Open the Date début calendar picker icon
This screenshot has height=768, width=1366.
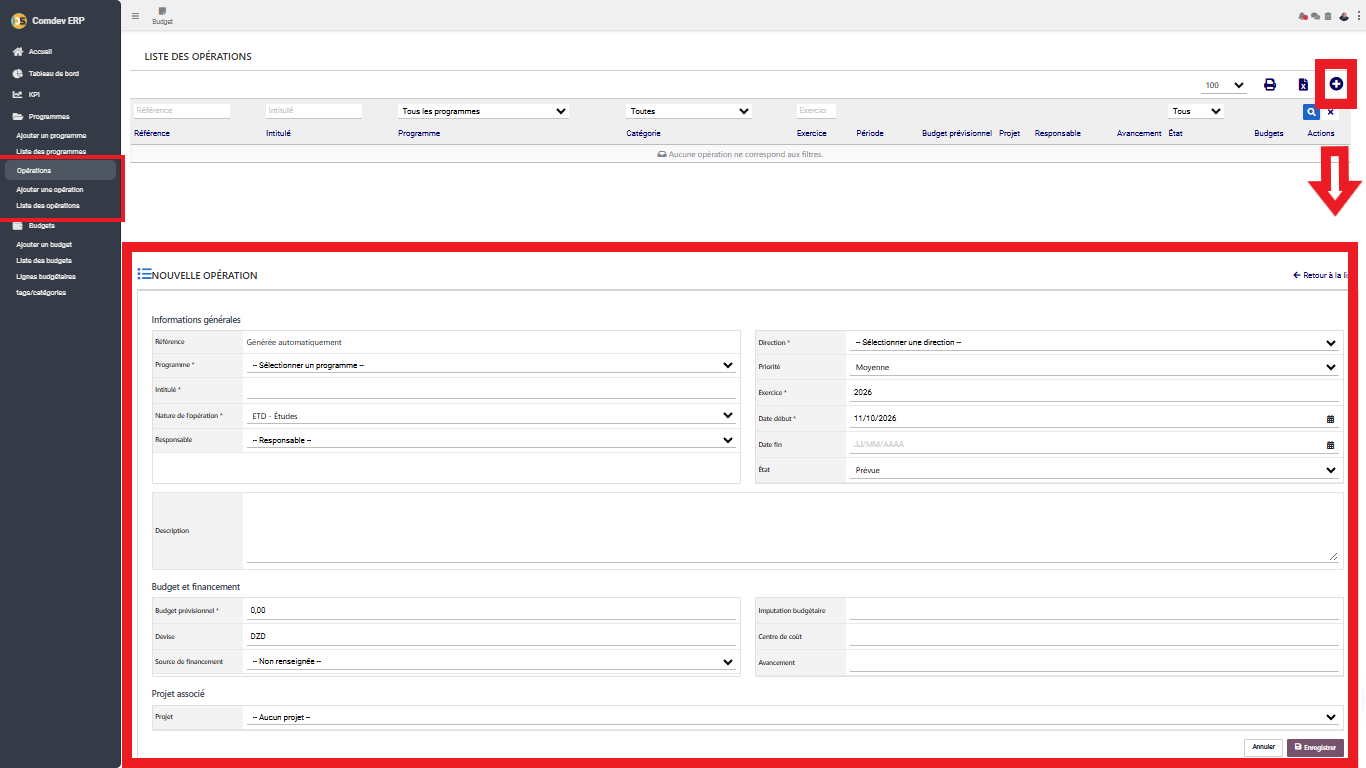point(1330,419)
